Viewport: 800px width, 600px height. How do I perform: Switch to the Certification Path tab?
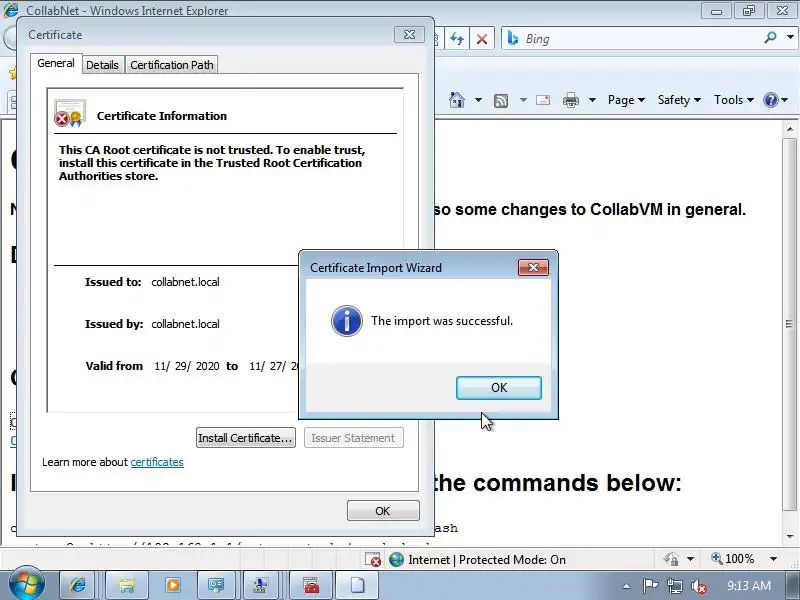point(171,65)
